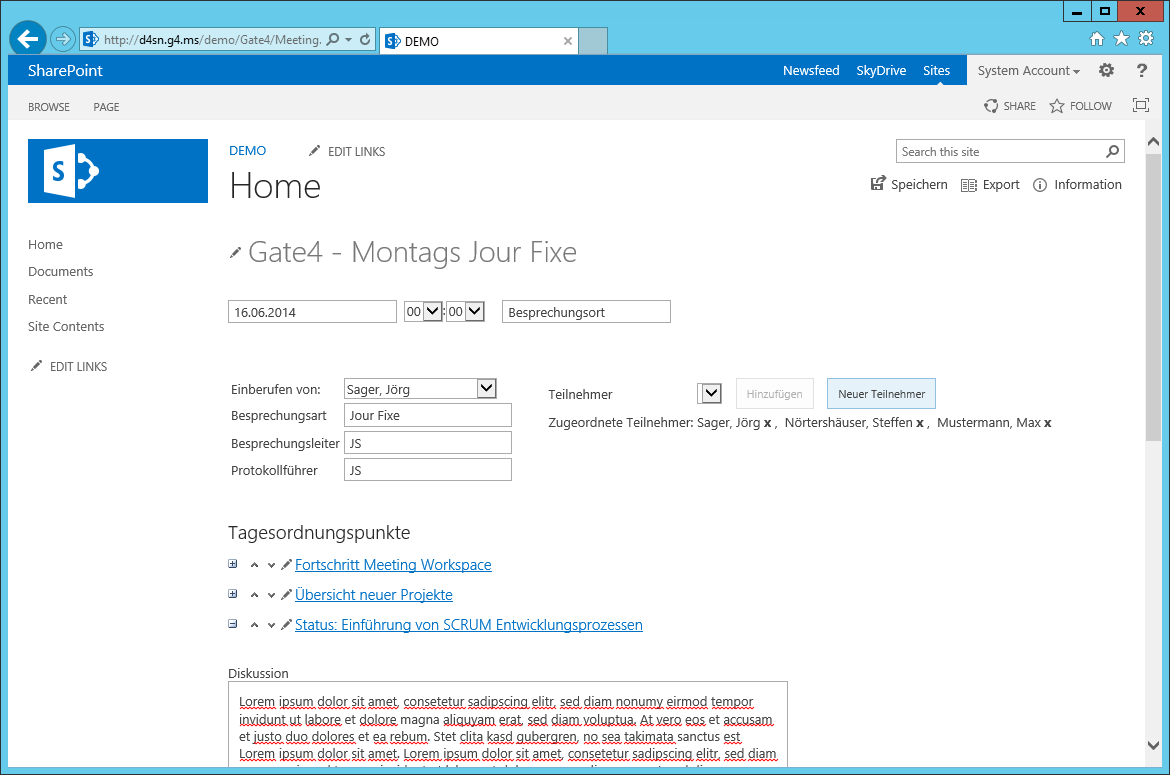Click the Besprechungsart field Jour Fixe

coord(428,415)
